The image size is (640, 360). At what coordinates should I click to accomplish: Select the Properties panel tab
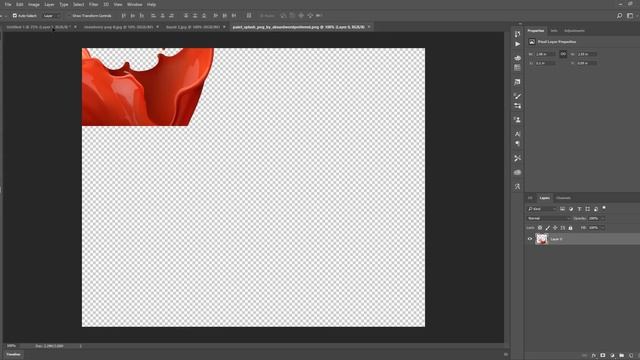click(536, 31)
